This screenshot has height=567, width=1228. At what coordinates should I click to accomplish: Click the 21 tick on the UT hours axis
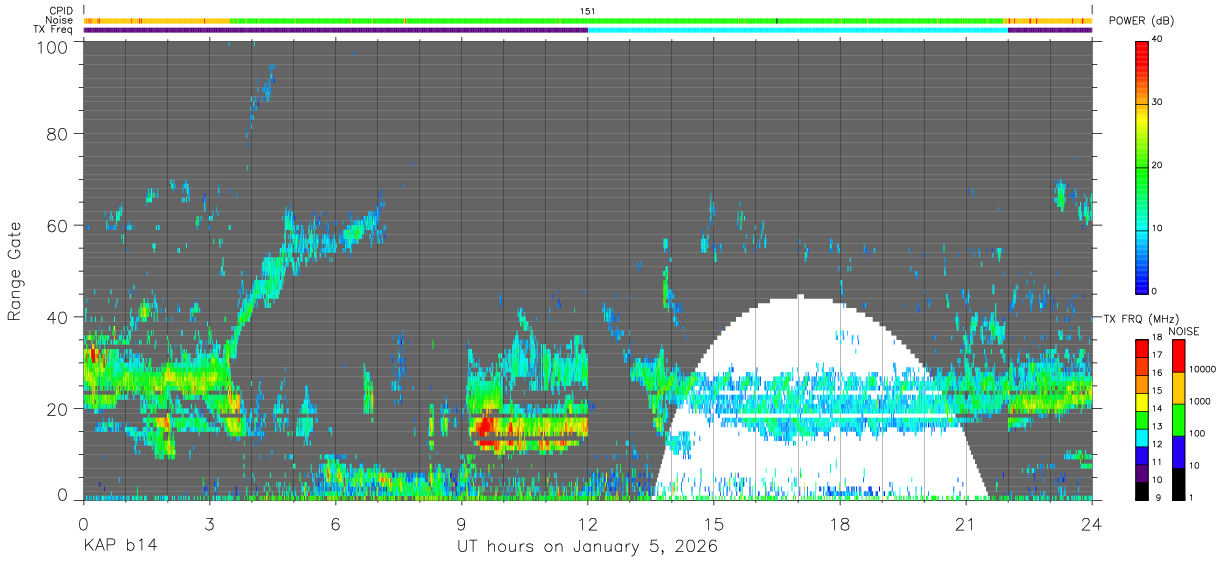click(966, 523)
